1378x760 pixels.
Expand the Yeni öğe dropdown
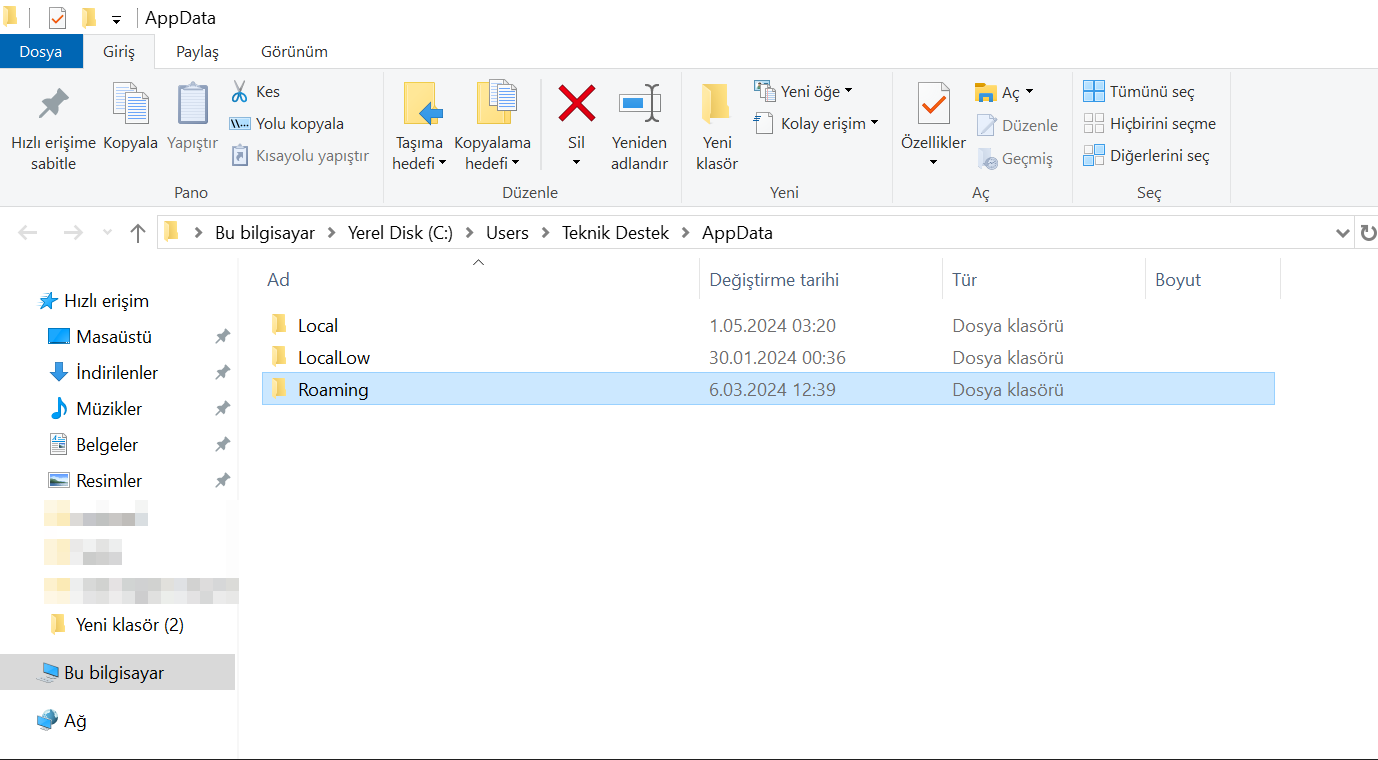click(848, 91)
